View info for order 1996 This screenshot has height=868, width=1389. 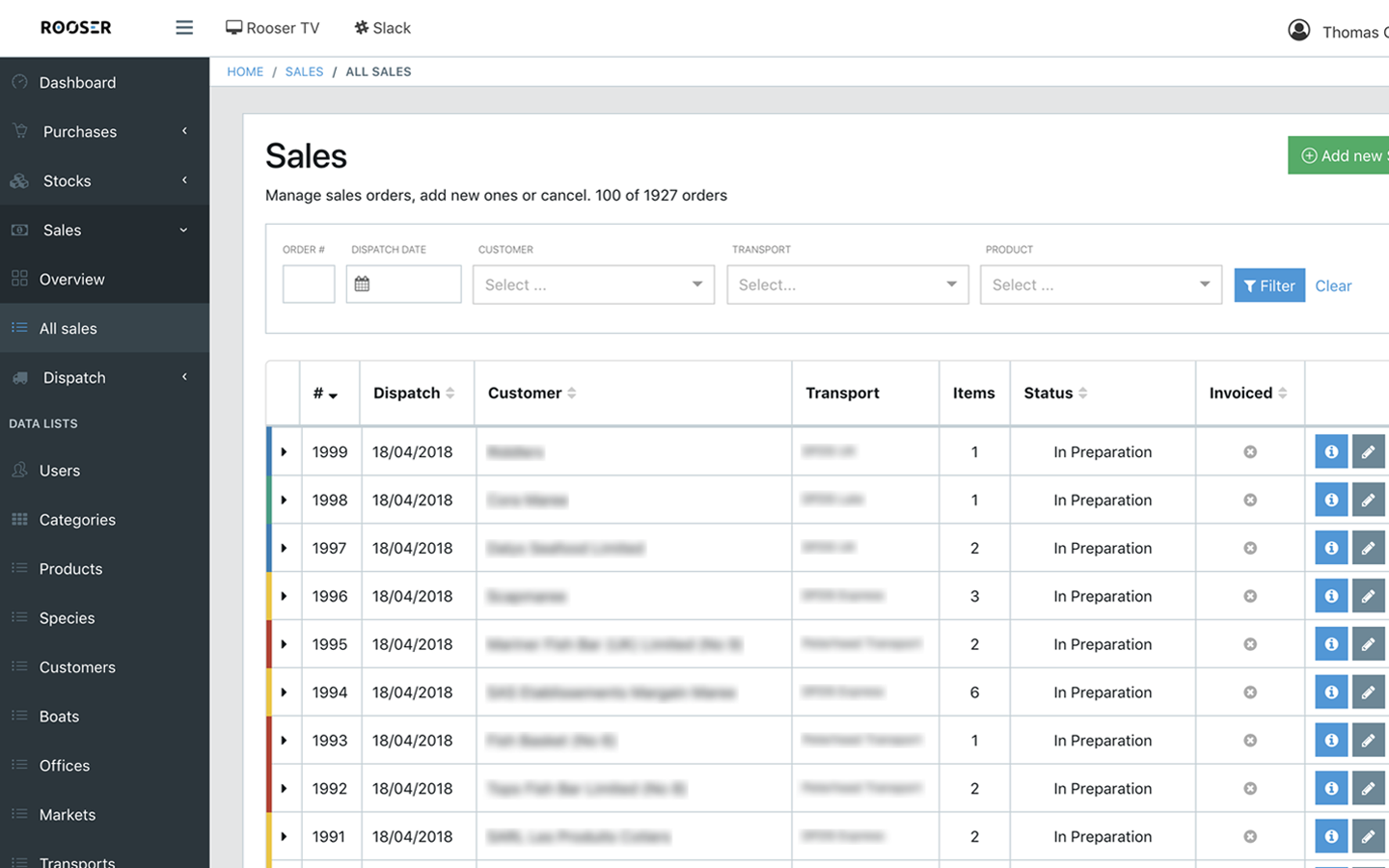[1331, 596]
